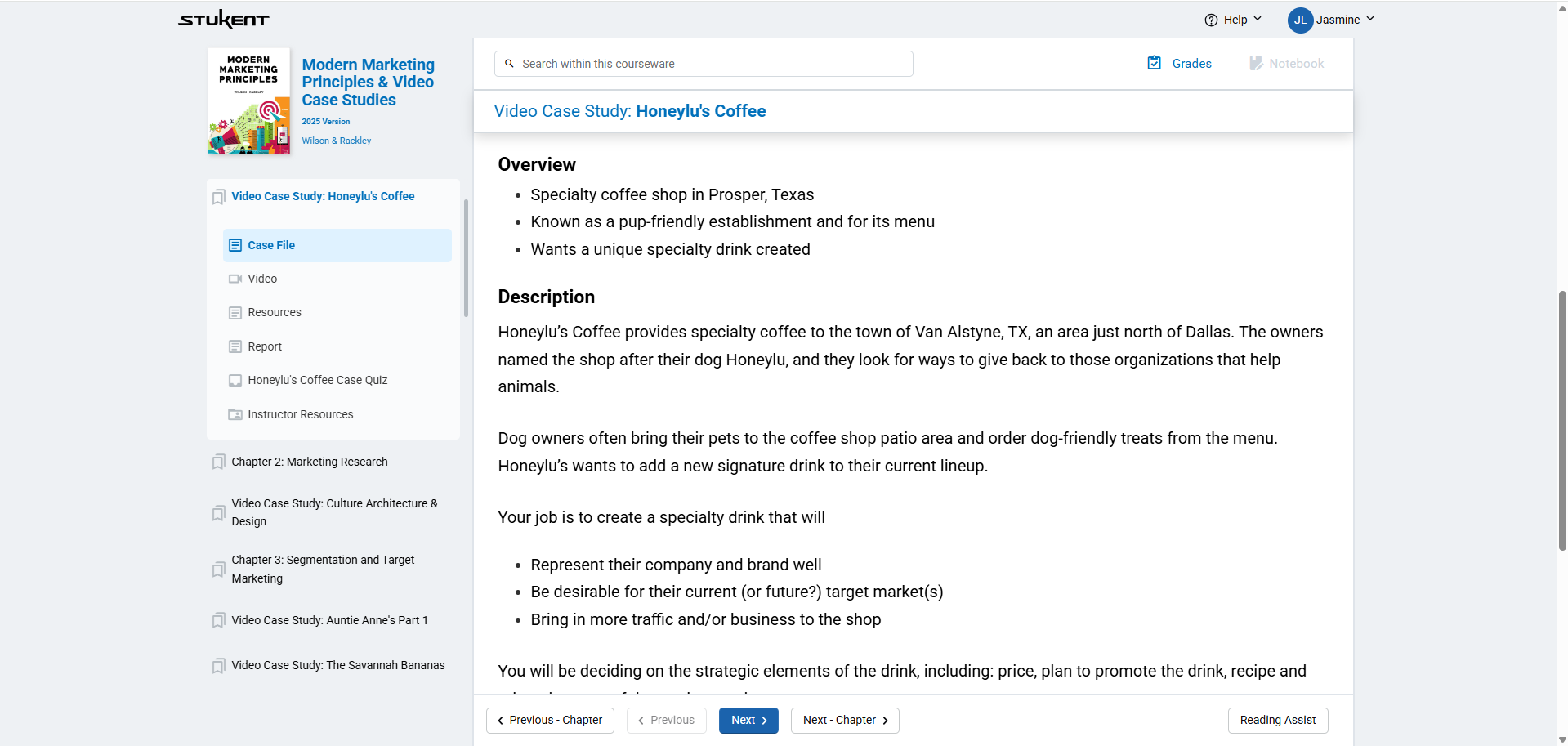
Task: Click the scroll down arrow of page scrollbar
Action: coord(1562,739)
